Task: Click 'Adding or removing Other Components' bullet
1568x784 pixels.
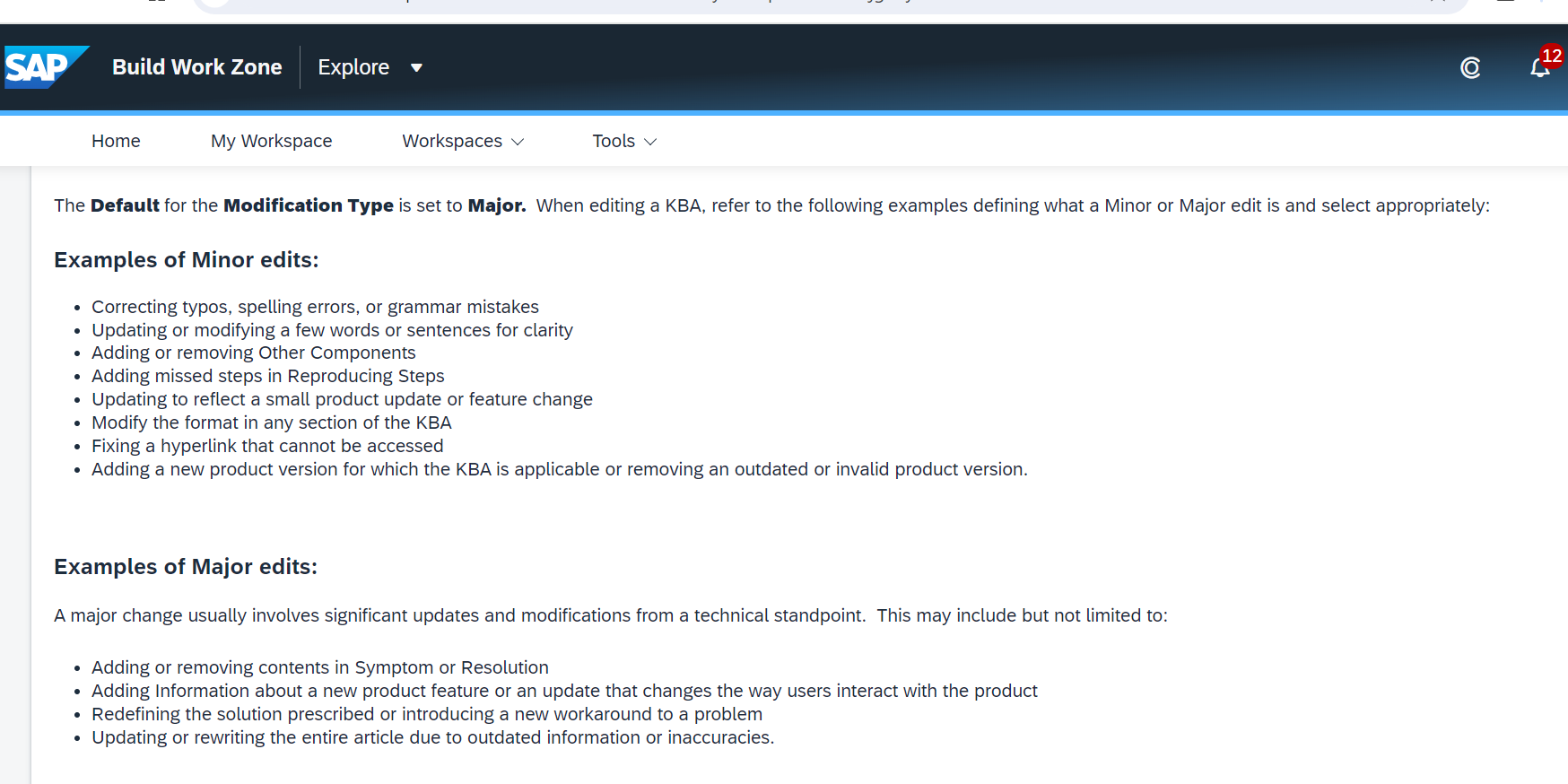Action: click(253, 353)
